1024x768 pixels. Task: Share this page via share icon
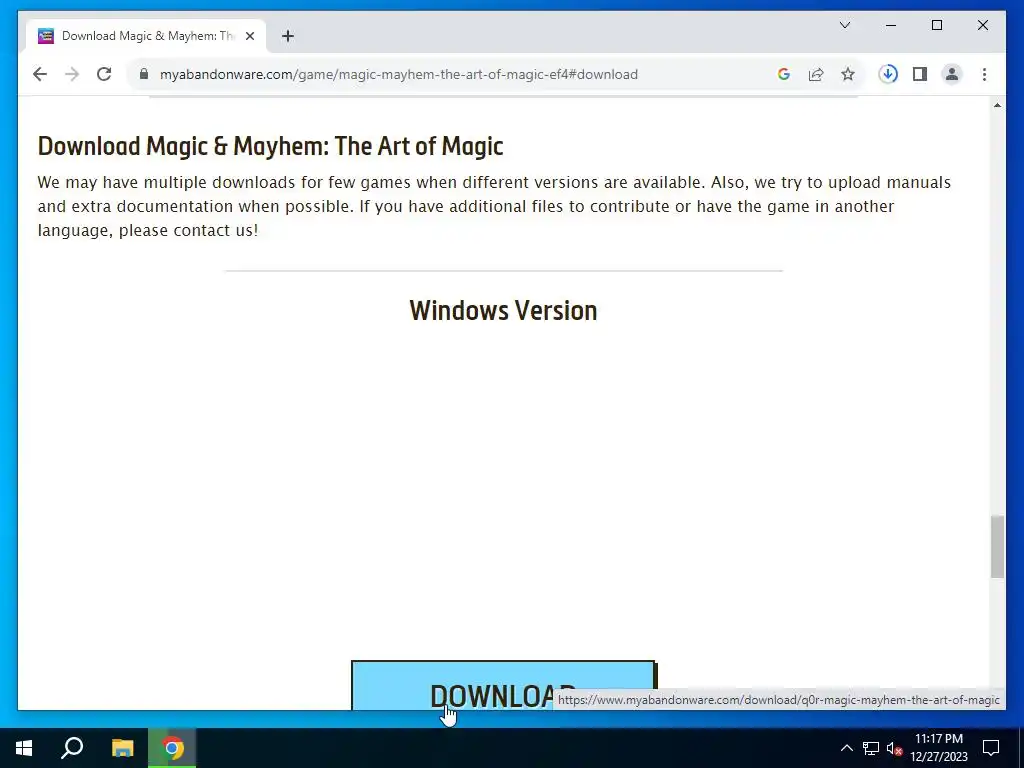click(x=816, y=74)
